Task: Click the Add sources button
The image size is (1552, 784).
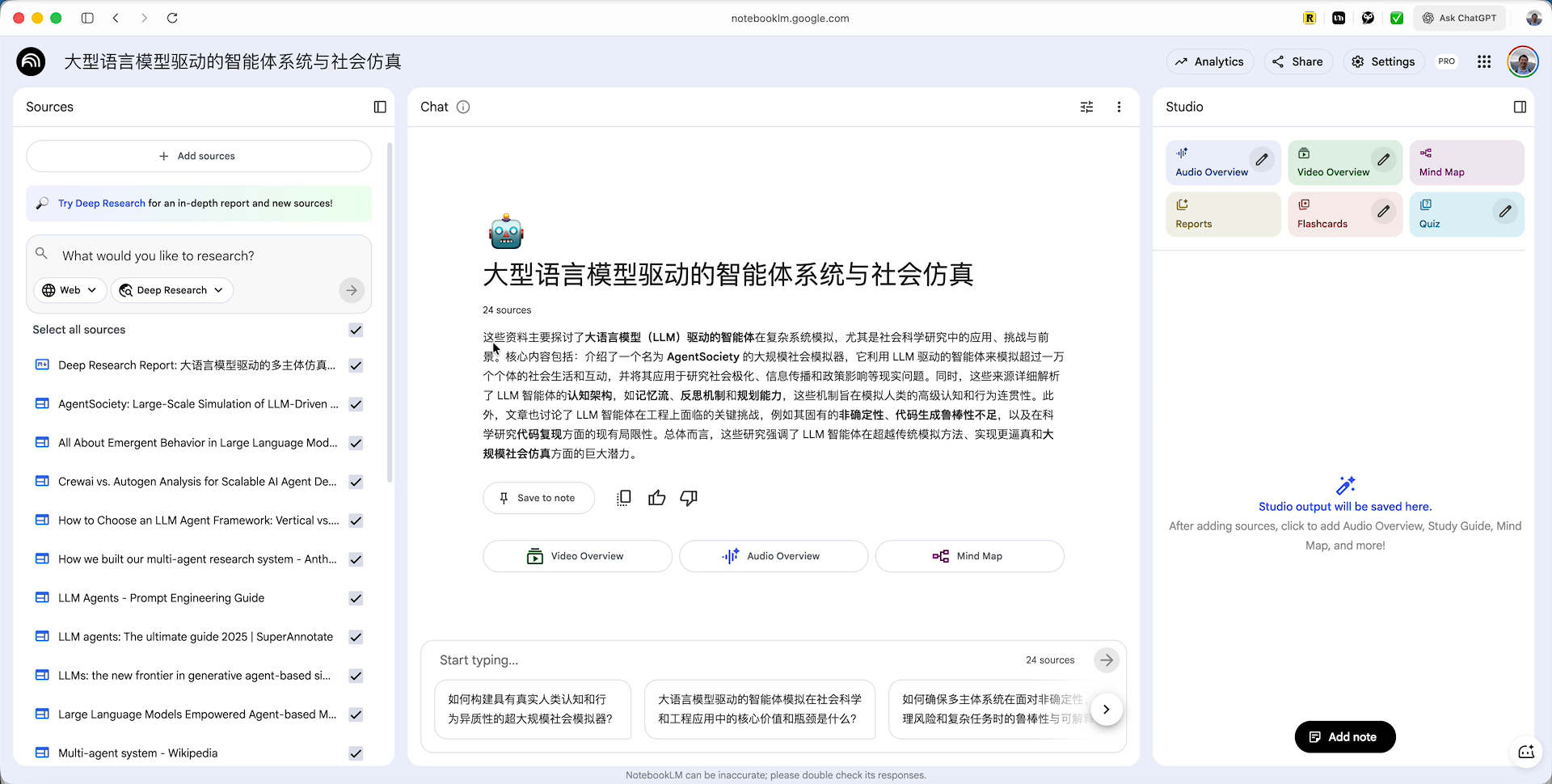Action: (x=199, y=156)
